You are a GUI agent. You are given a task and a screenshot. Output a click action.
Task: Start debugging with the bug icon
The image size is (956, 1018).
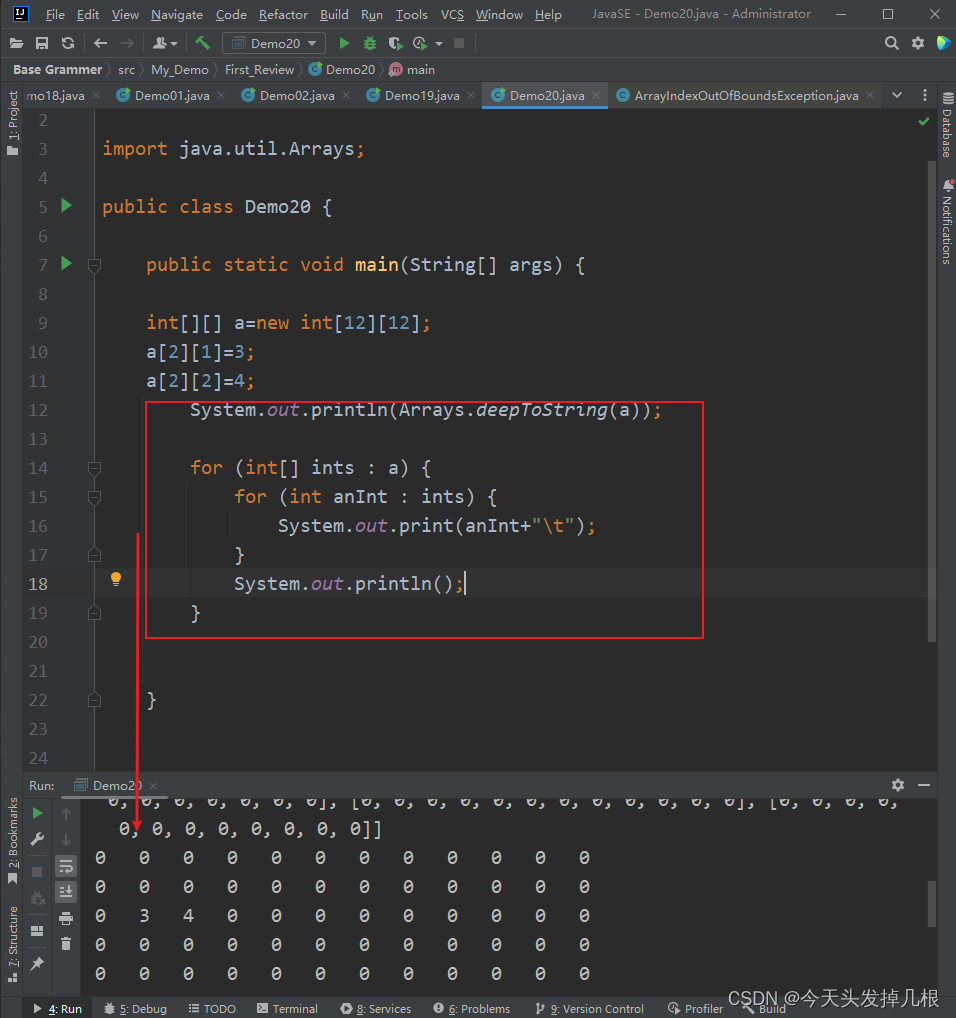click(370, 43)
